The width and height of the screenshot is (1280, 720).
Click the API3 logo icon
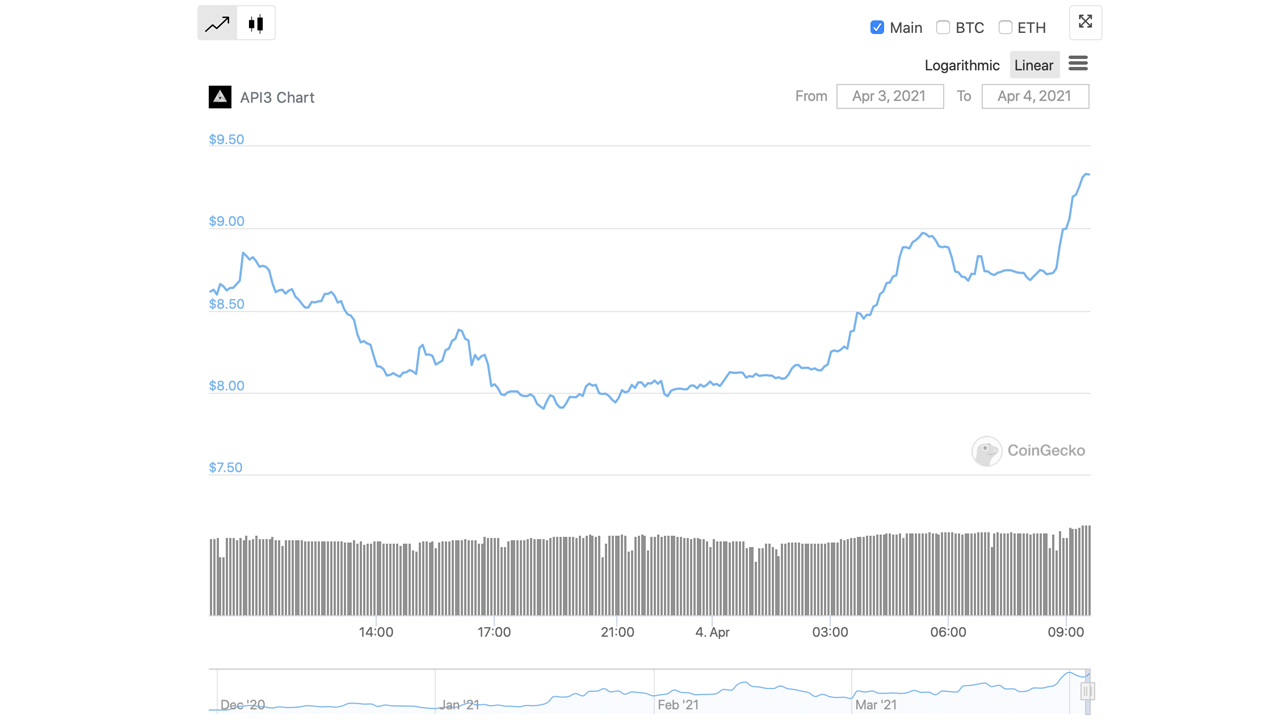click(220, 97)
